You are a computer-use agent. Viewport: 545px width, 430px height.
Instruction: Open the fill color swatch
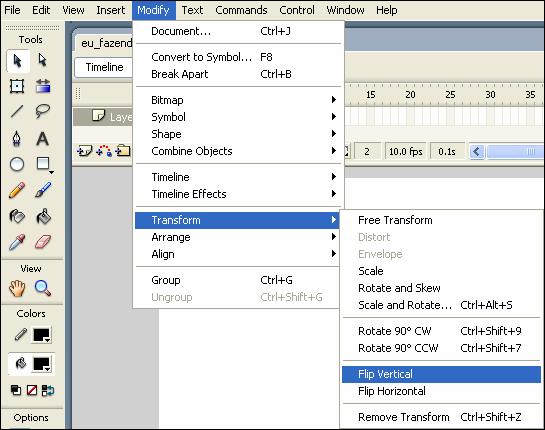(42, 364)
